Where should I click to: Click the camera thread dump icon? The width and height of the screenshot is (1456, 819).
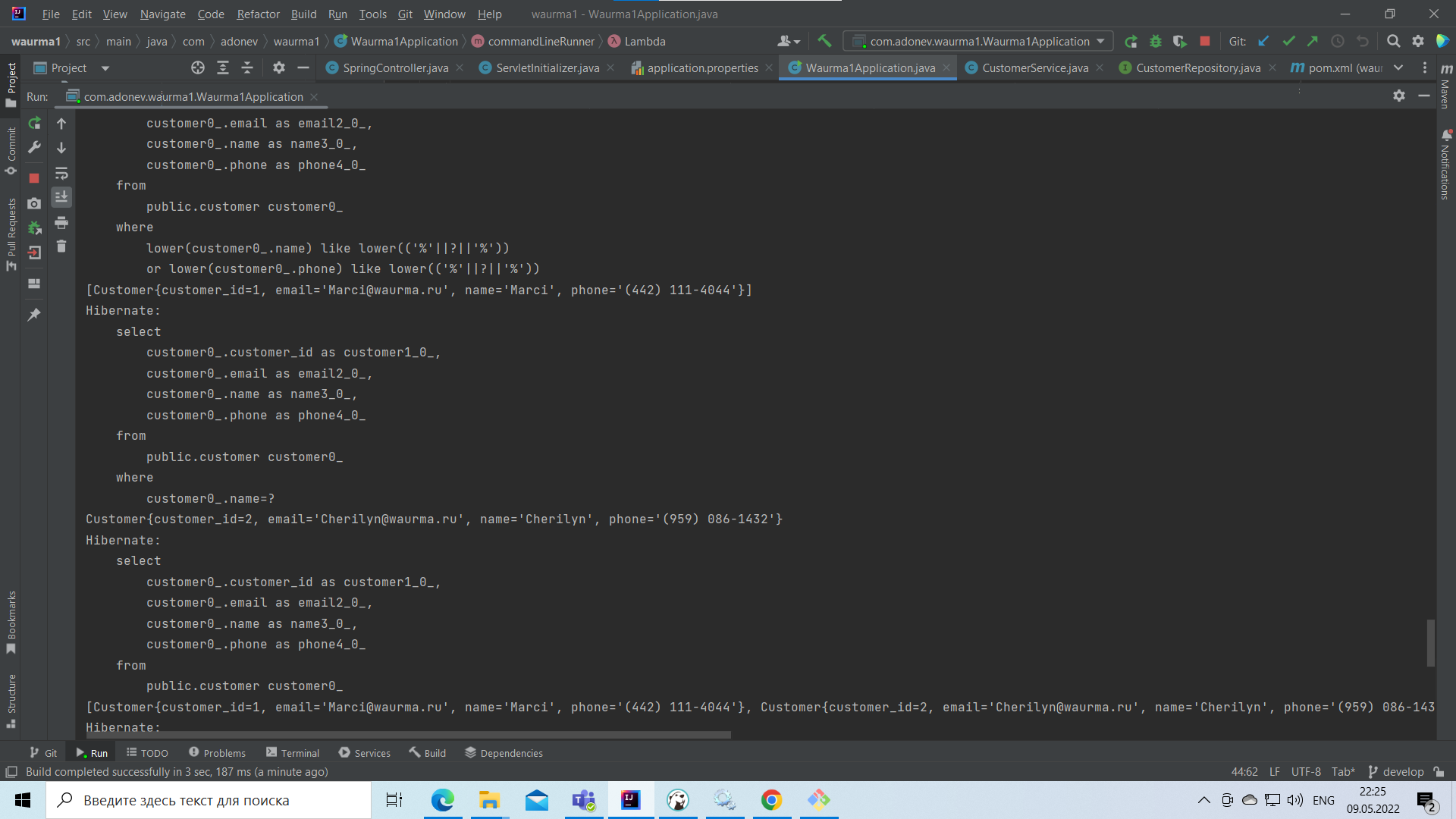34,203
